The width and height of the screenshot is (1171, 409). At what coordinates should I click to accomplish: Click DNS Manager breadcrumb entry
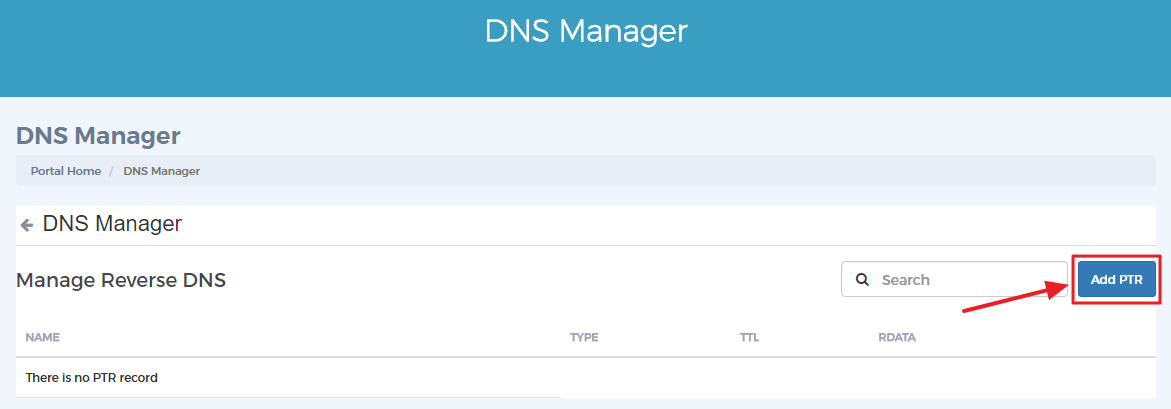pos(161,171)
